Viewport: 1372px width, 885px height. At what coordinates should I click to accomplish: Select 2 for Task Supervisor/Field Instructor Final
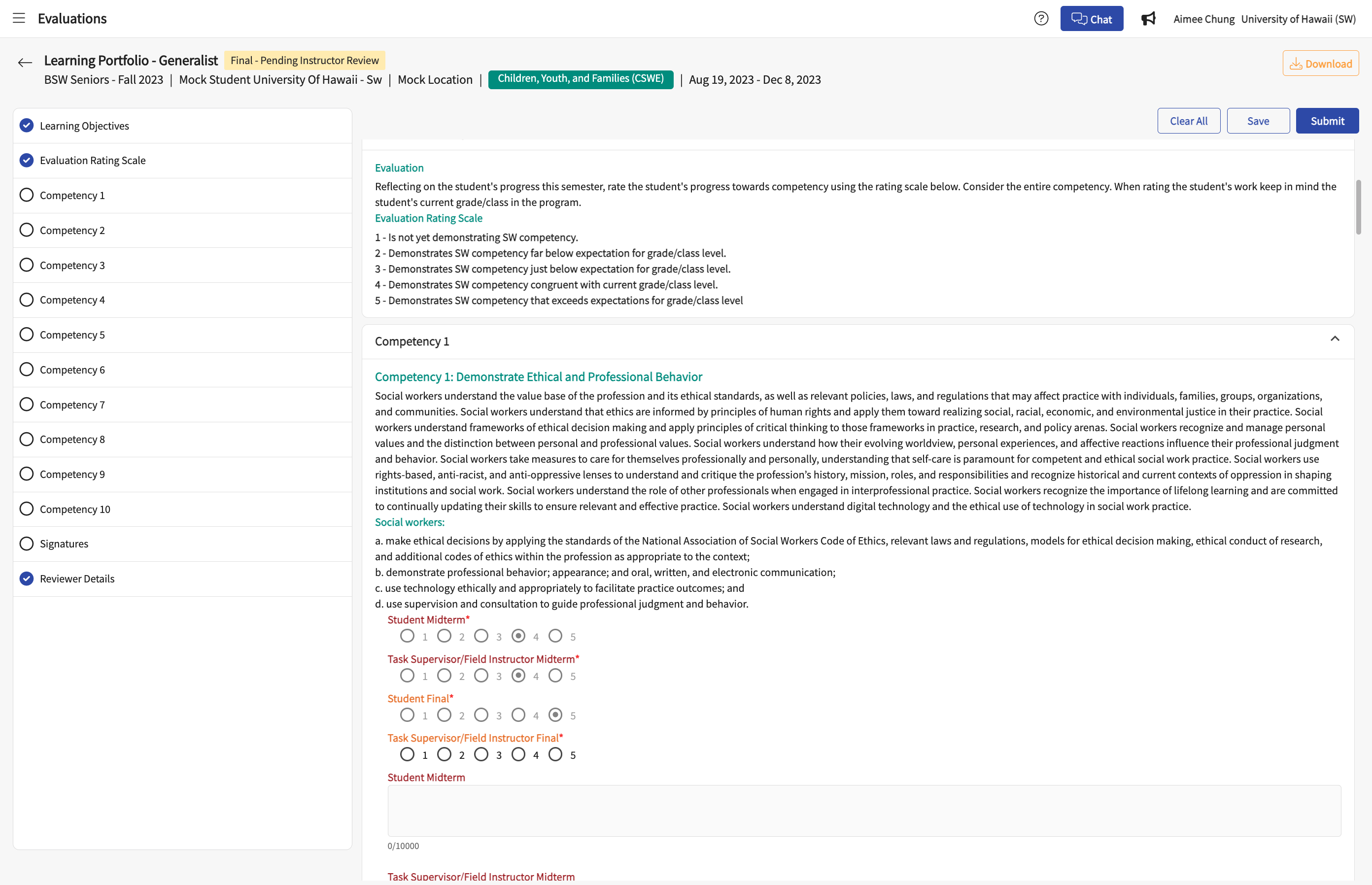[444, 754]
